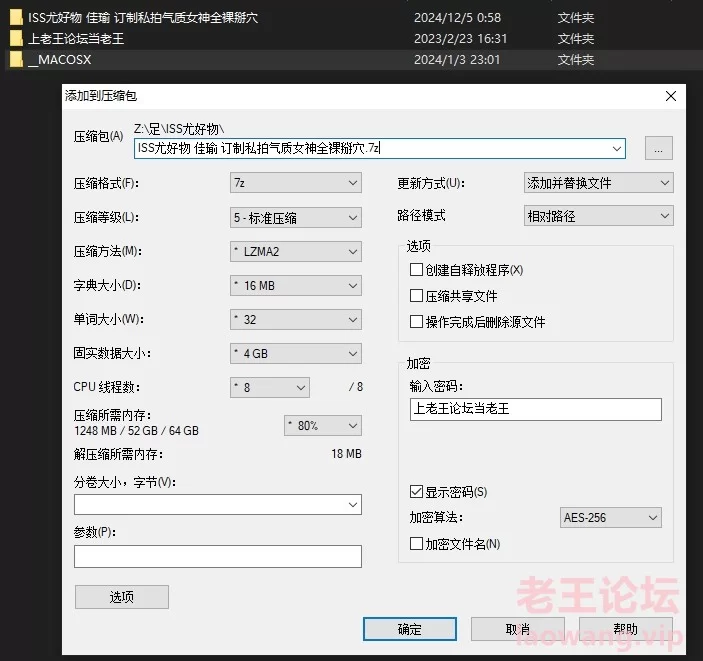Viewport: 703px width, 661px height.
Task: Open the 固实数据大小 dropdown showing 4 GB
Action: [296, 354]
